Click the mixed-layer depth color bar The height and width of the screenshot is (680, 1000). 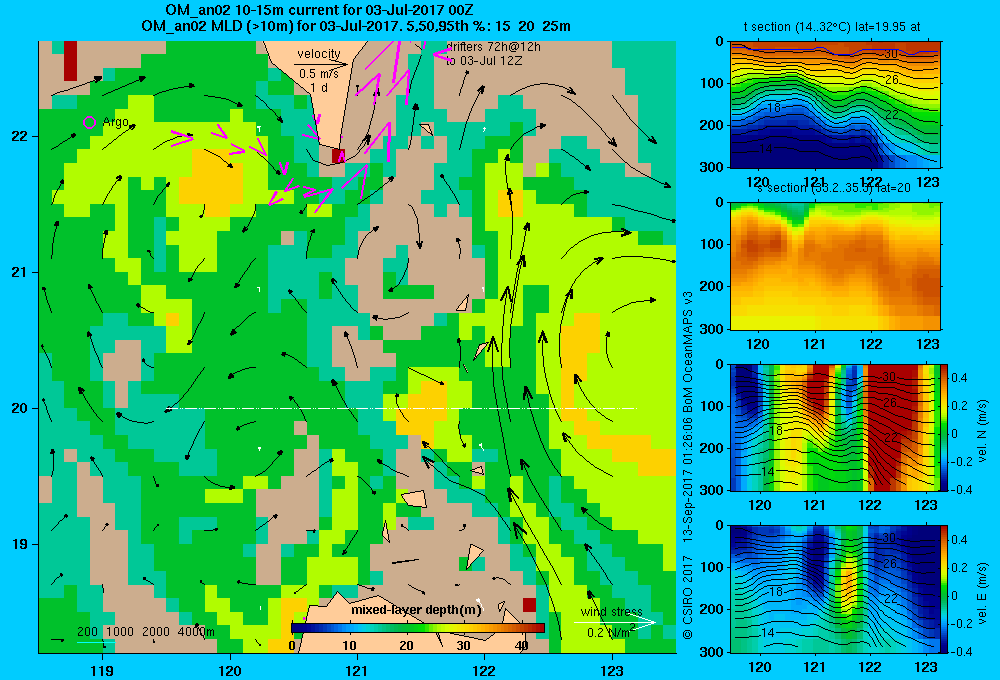(x=418, y=628)
